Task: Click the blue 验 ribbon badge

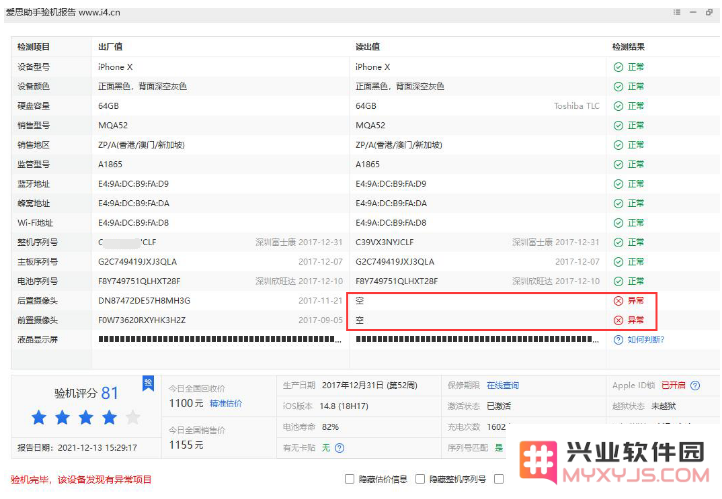Action: pos(148,383)
